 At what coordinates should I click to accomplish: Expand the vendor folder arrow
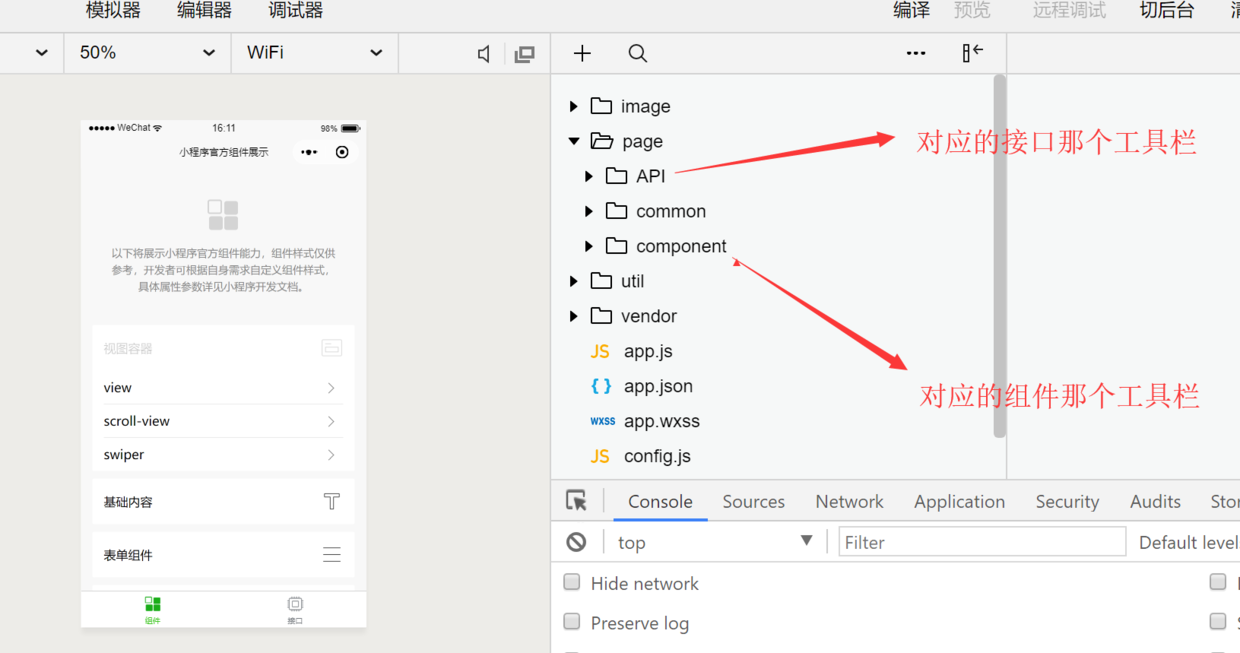(x=573, y=316)
